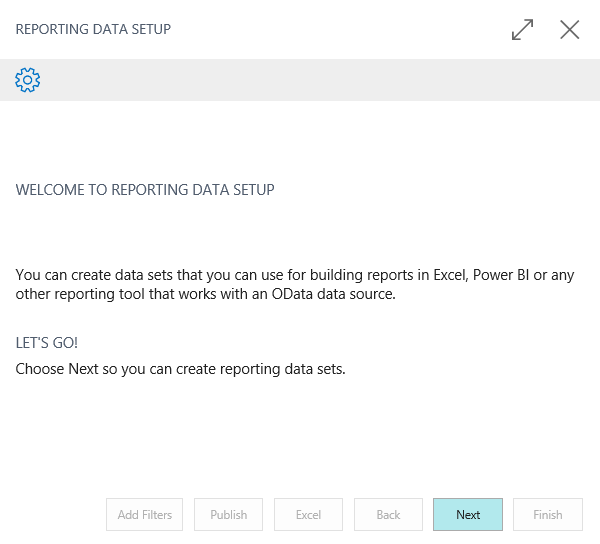Click the Publish button
This screenshot has width=600, height=544.
tap(228, 515)
